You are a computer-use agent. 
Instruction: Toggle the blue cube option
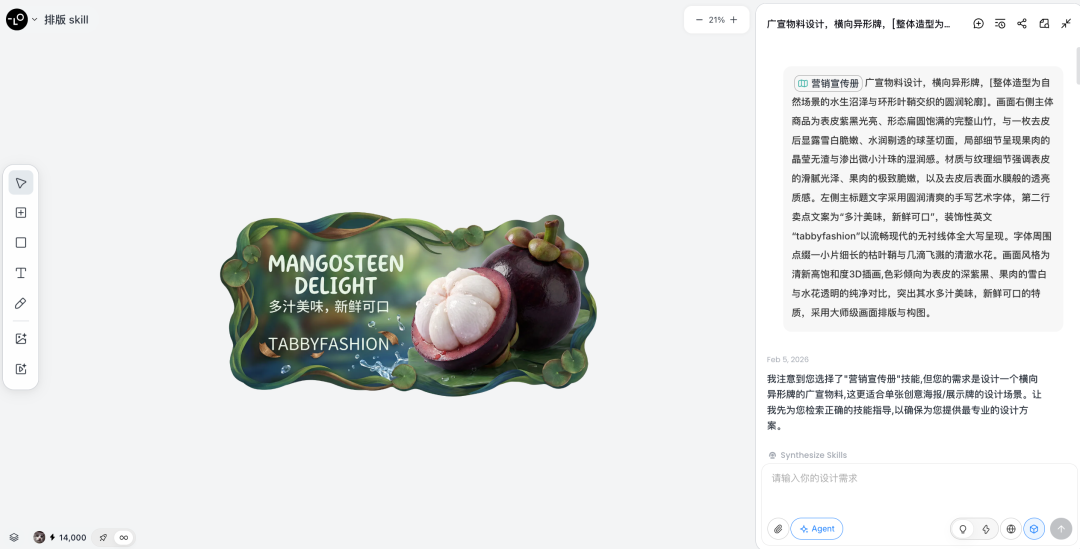(1034, 529)
